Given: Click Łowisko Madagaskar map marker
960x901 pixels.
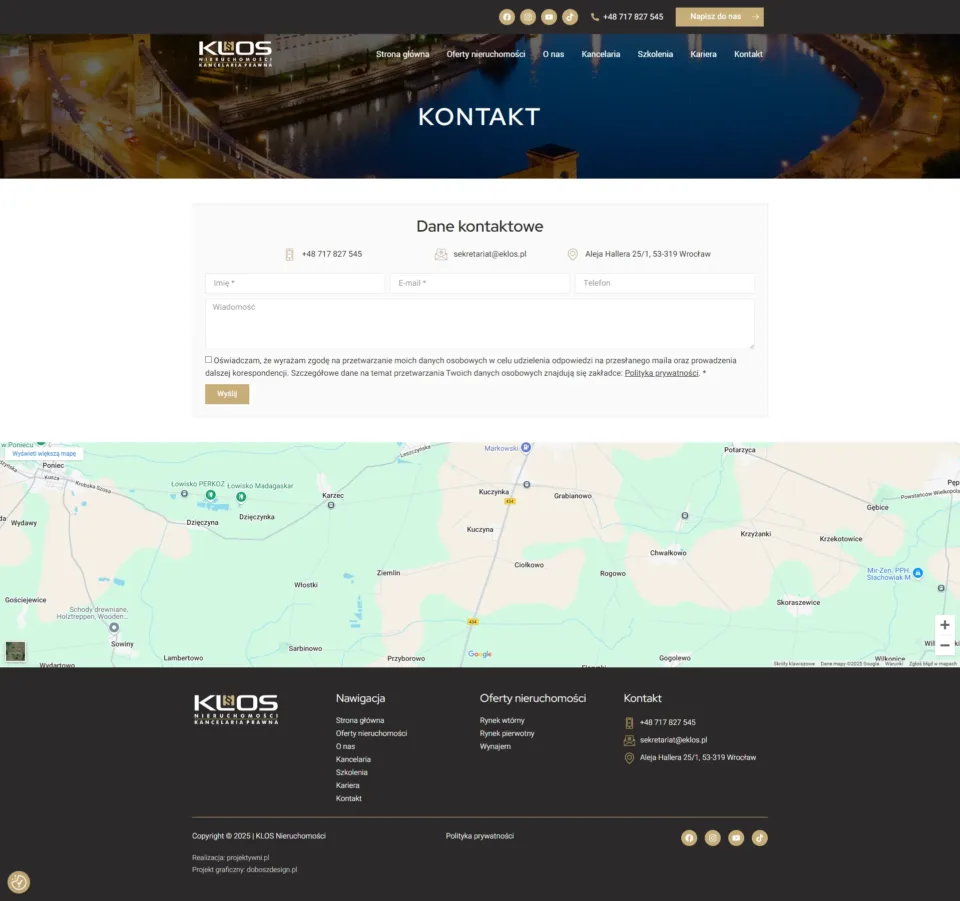Looking at the screenshot, I should (x=241, y=496).
